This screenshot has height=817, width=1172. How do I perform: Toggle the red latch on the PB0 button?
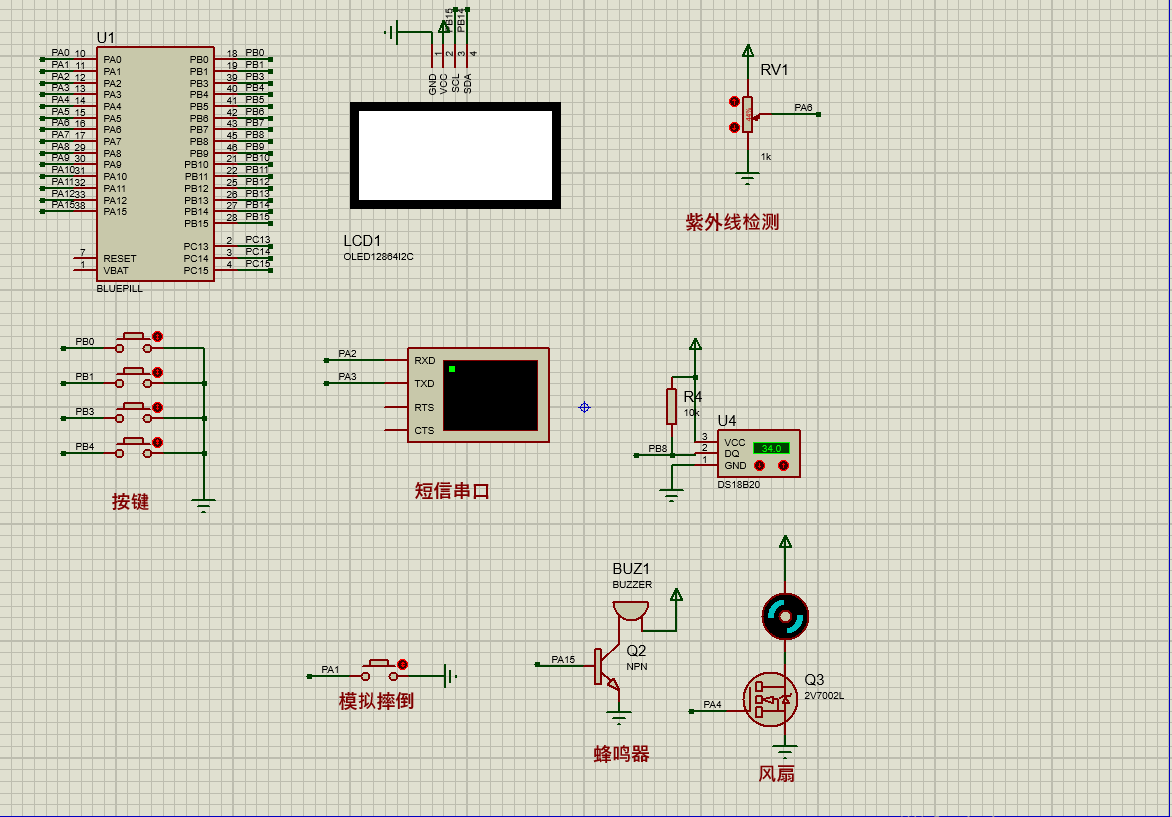(158, 336)
